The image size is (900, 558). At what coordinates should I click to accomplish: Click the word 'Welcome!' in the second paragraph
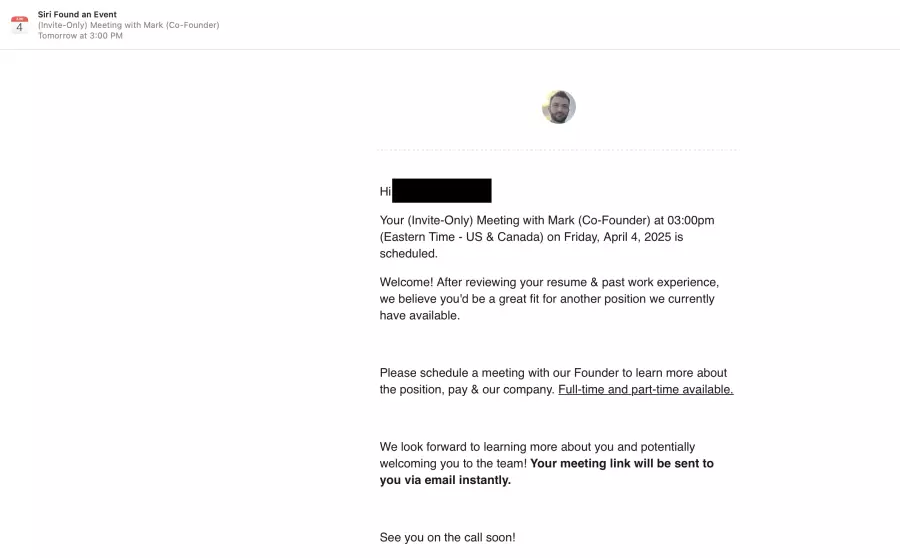[406, 282]
